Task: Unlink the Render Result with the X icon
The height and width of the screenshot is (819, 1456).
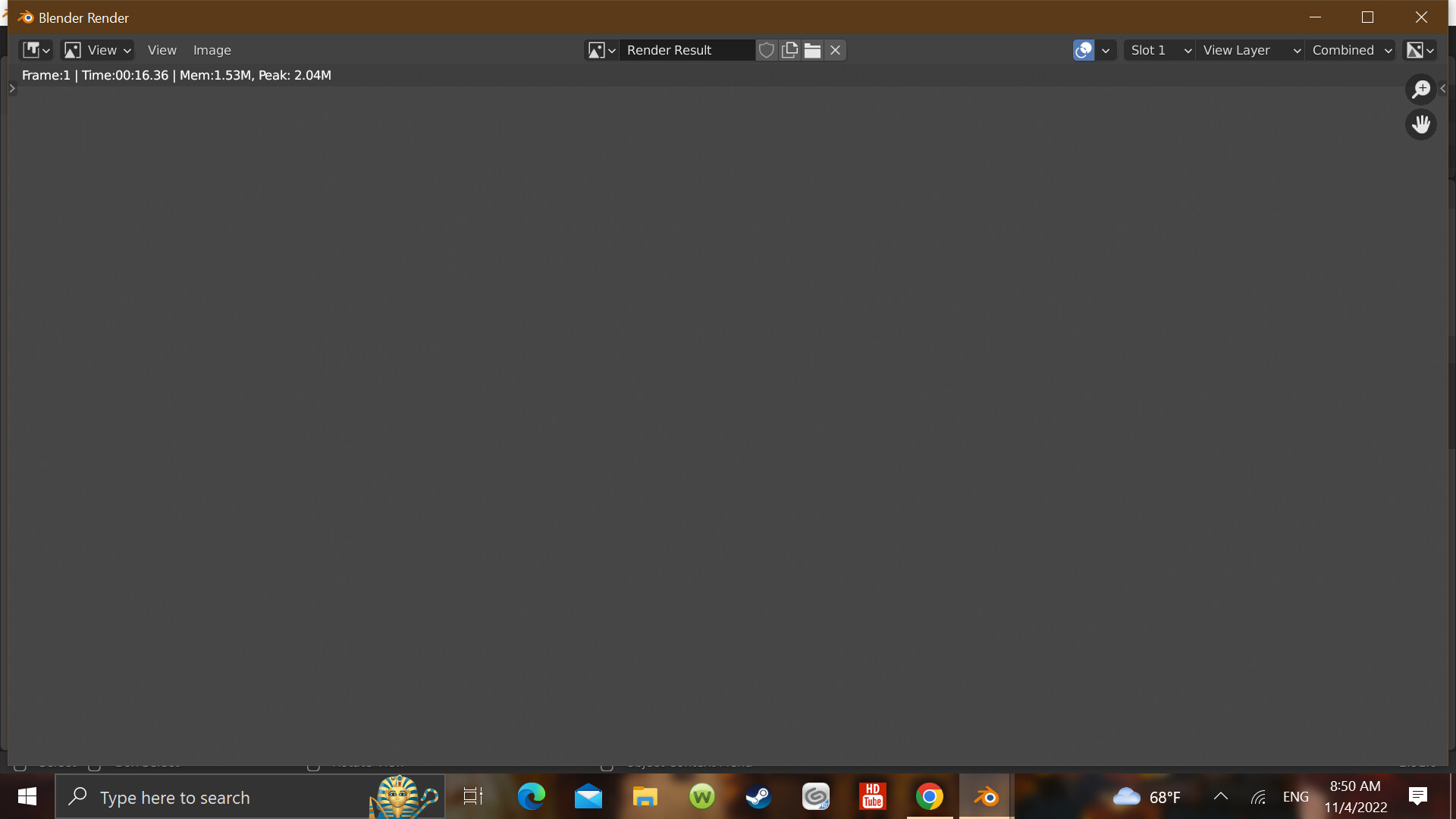Action: tap(835, 50)
